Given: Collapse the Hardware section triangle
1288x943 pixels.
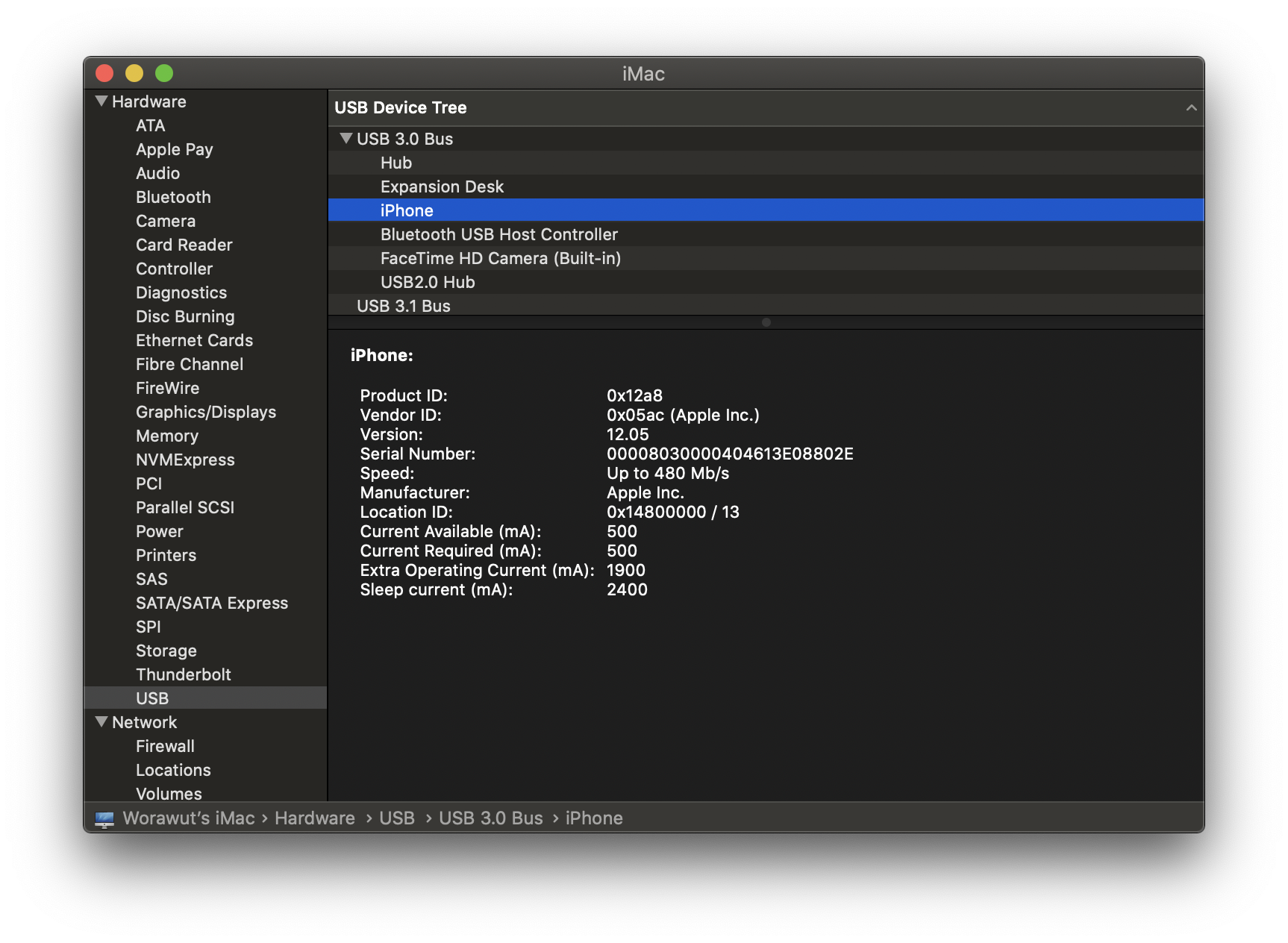Looking at the screenshot, I should coord(101,101).
